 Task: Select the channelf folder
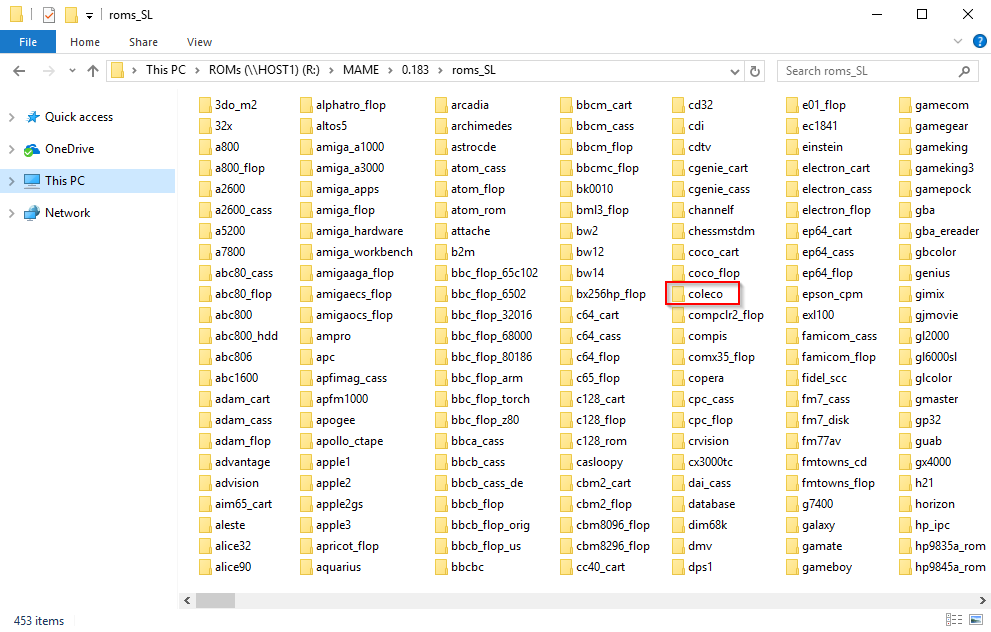pos(703,210)
